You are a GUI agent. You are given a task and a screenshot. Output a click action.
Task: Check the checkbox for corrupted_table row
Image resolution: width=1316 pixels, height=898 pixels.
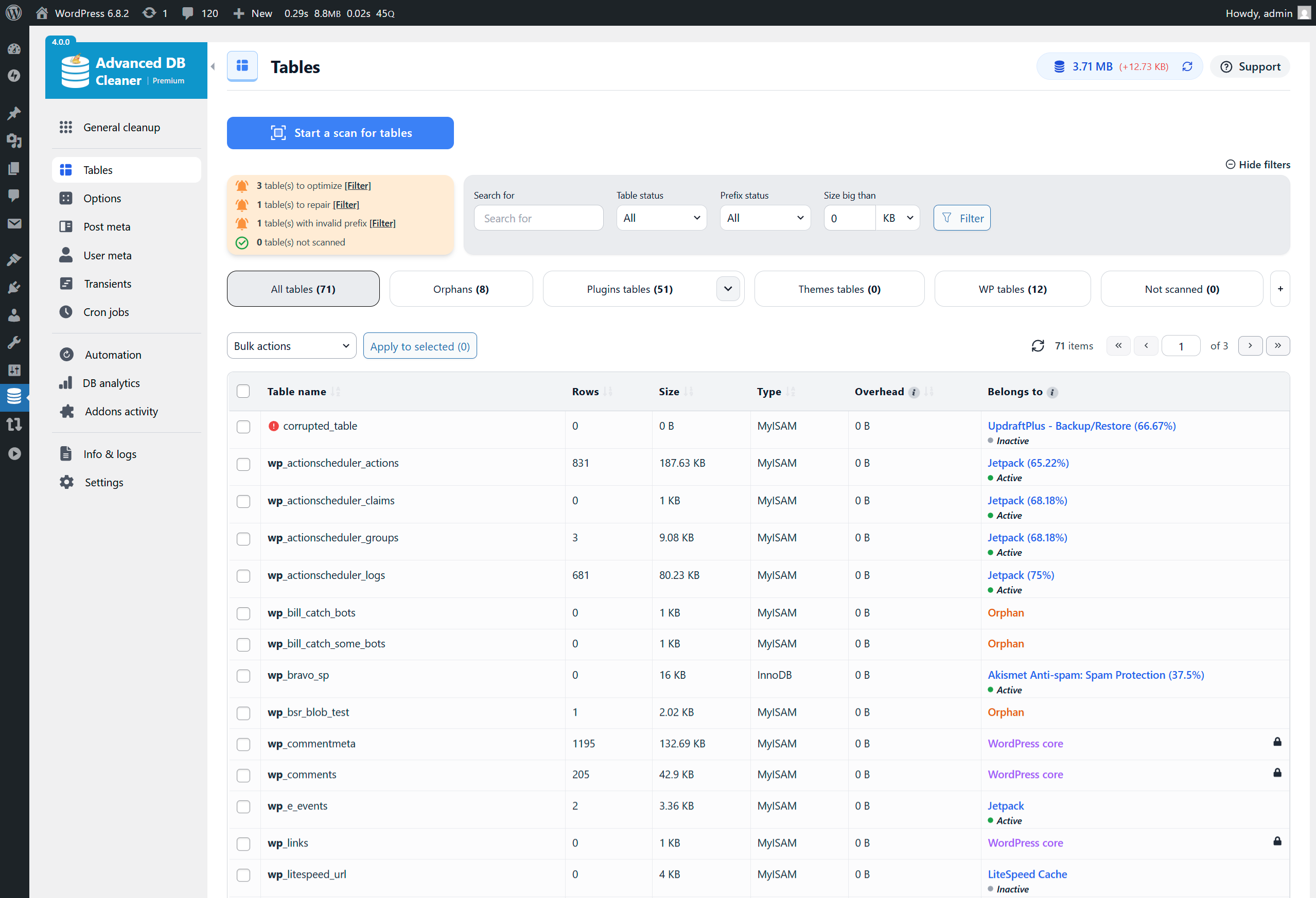[x=243, y=426]
